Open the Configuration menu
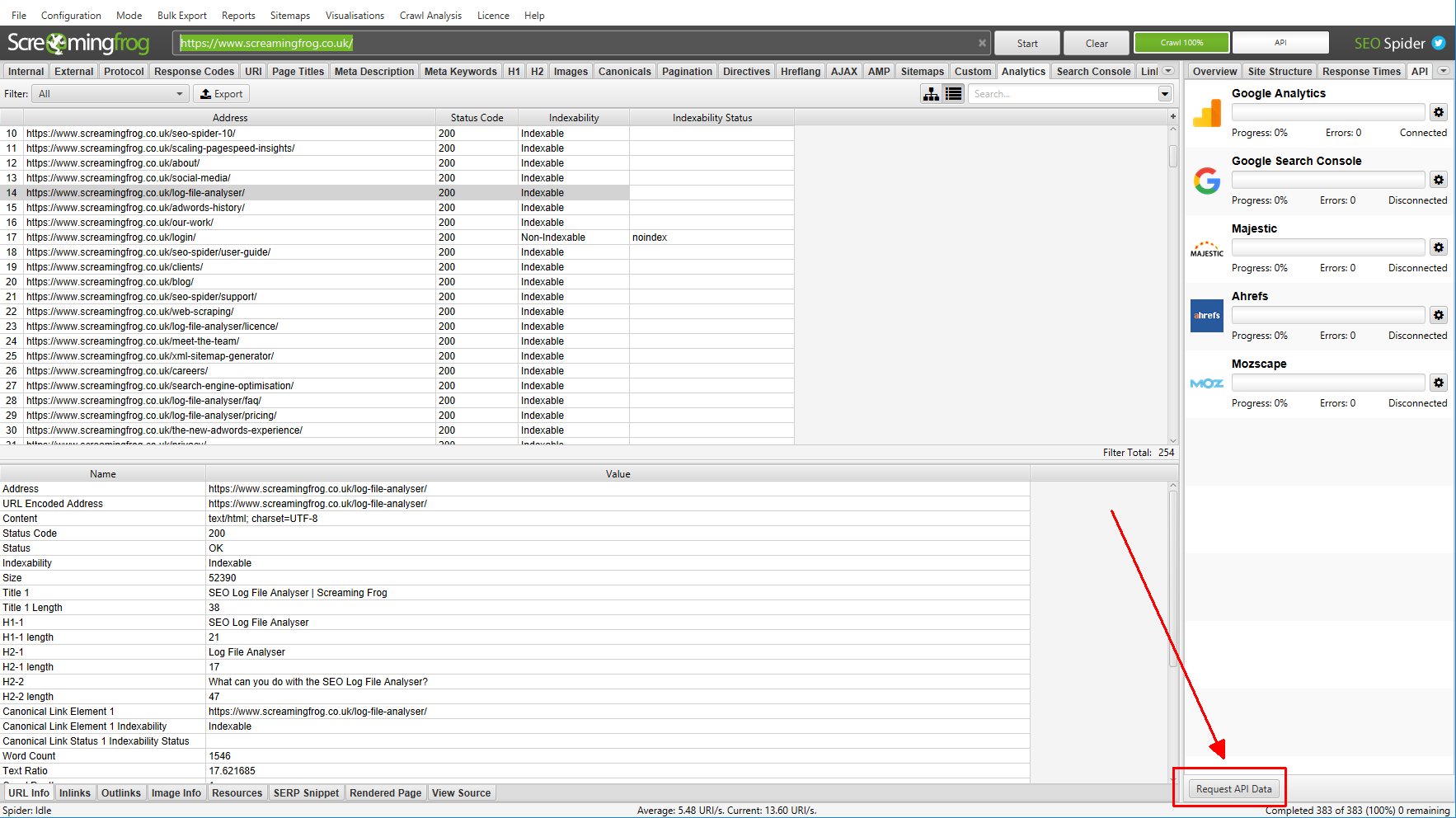The width and height of the screenshot is (1456, 818). point(71,15)
